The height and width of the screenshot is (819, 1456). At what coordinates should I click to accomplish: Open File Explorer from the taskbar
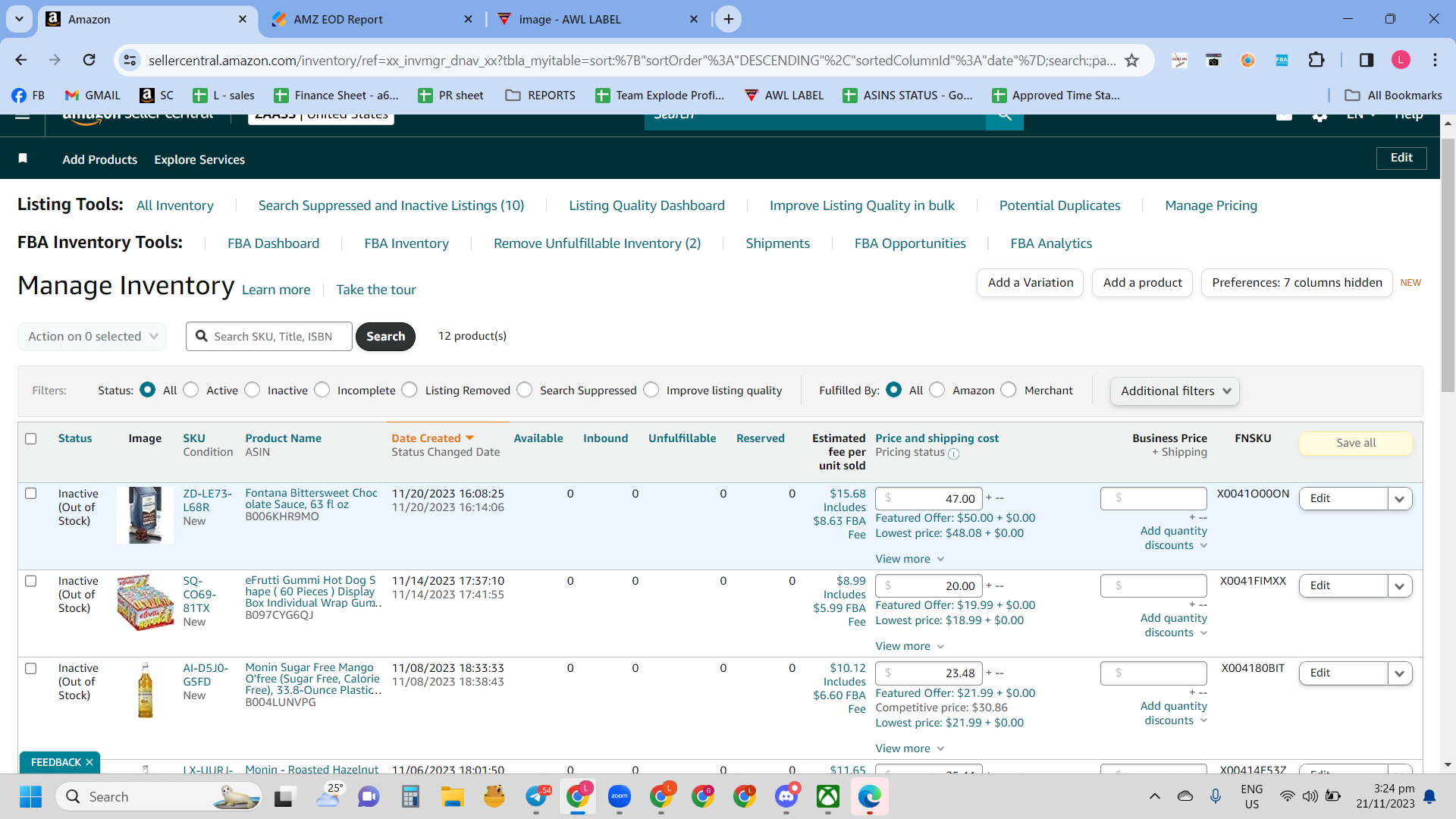452,796
